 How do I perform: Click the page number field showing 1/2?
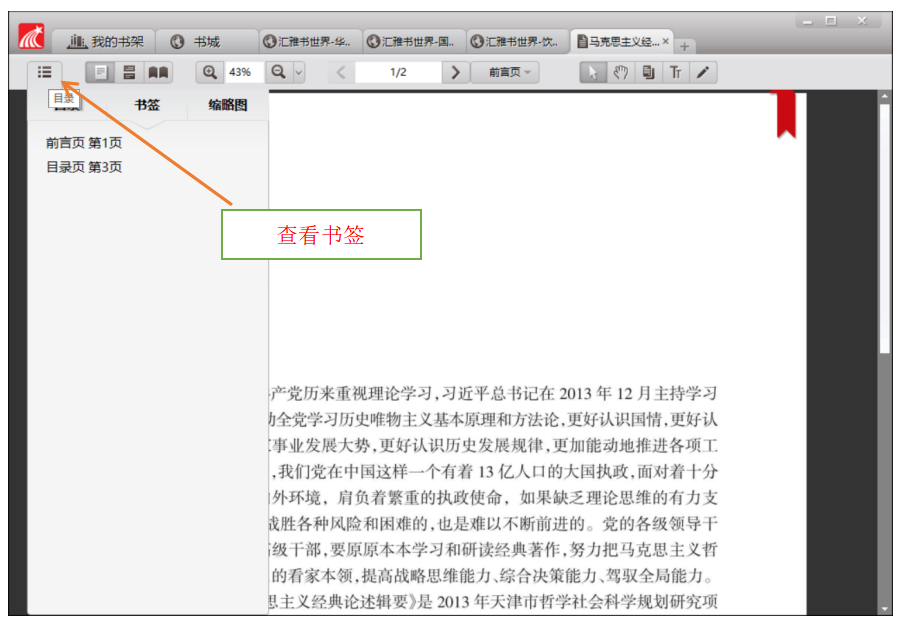(x=398, y=72)
